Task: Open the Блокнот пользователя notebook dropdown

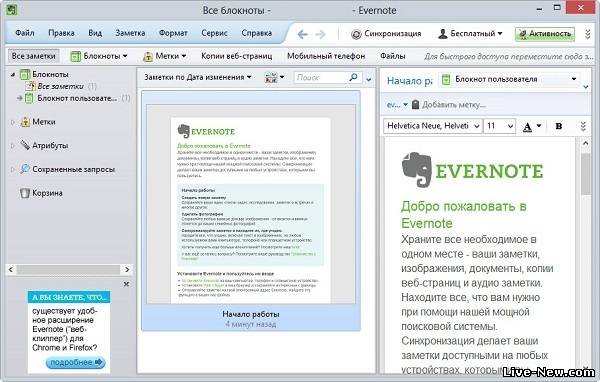Action: click(x=509, y=79)
